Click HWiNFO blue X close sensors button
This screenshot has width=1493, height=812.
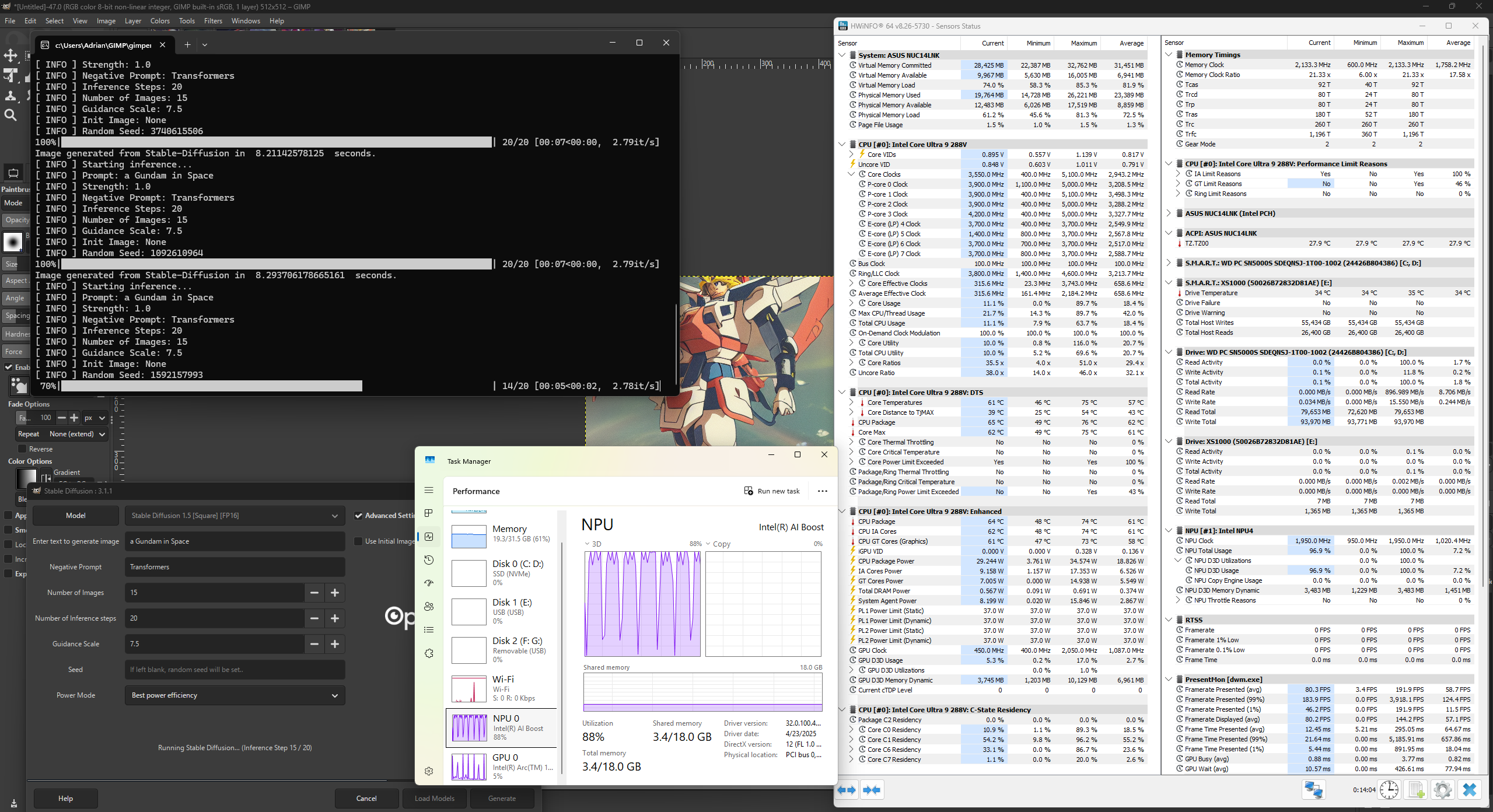point(1470,790)
